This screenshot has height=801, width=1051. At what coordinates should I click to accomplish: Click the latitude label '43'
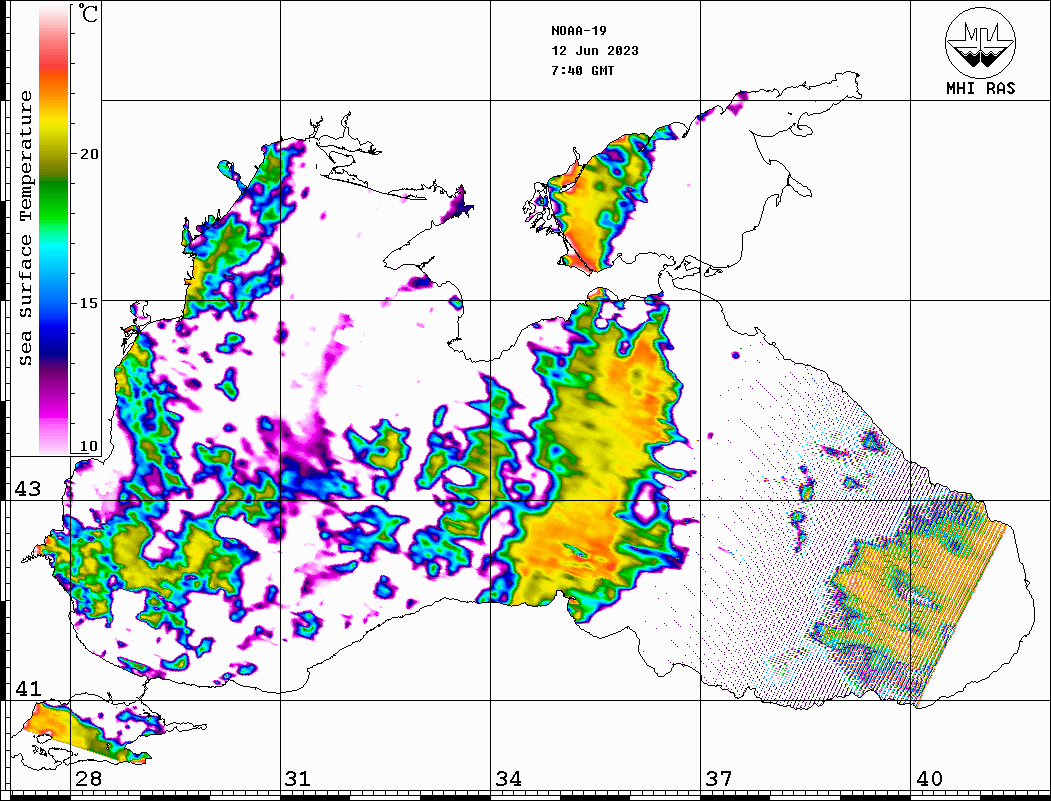click(28, 489)
